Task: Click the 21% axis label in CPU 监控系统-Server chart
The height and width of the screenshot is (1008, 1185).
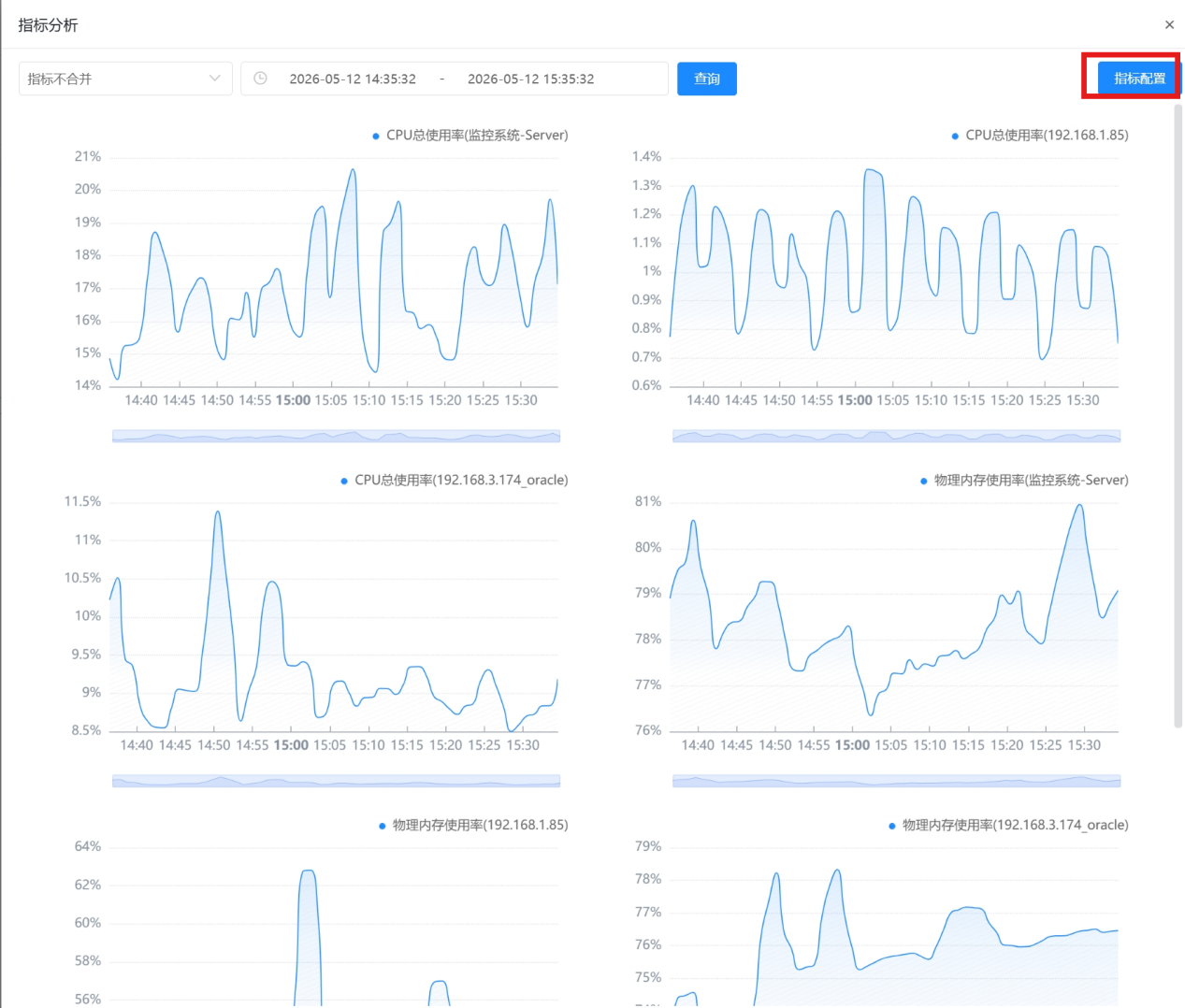Action: click(88, 156)
